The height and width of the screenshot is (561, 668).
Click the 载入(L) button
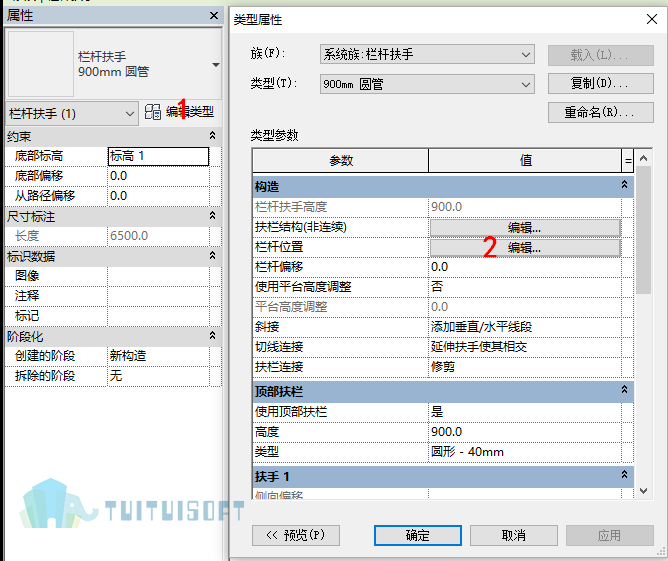pyautogui.click(x=601, y=55)
